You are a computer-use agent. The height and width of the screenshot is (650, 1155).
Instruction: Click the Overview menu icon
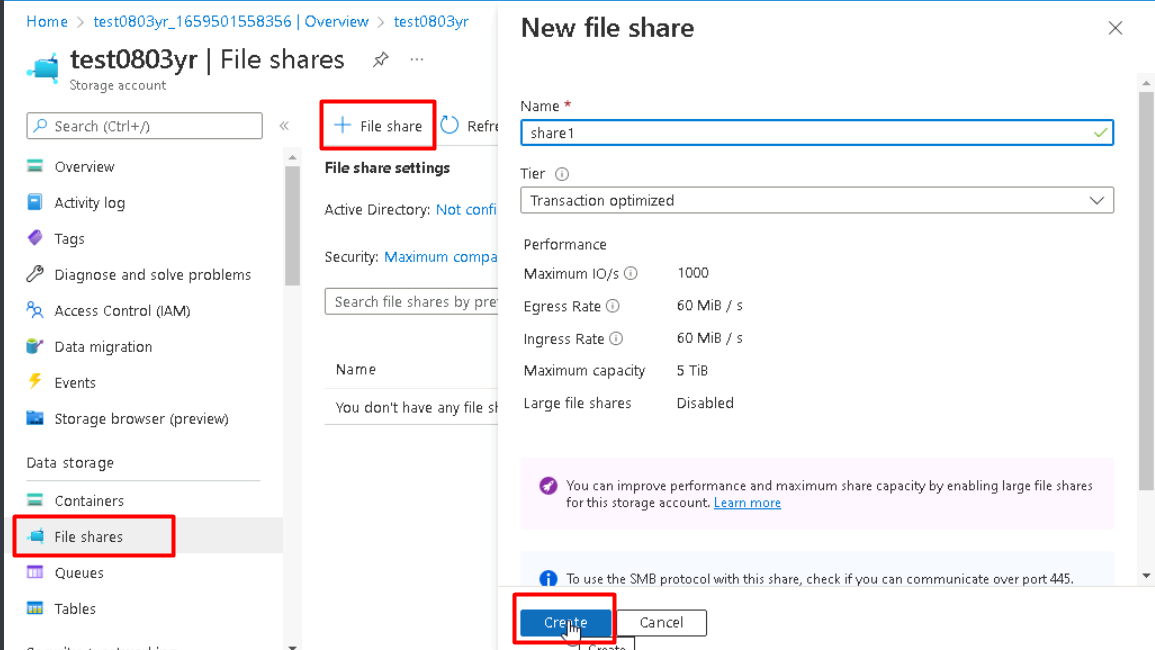[x=35, y=166]
